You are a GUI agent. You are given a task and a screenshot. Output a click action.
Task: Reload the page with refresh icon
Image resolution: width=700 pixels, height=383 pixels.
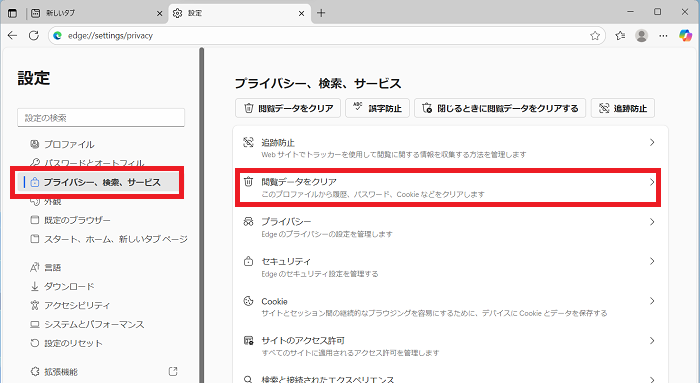(34, 35)
